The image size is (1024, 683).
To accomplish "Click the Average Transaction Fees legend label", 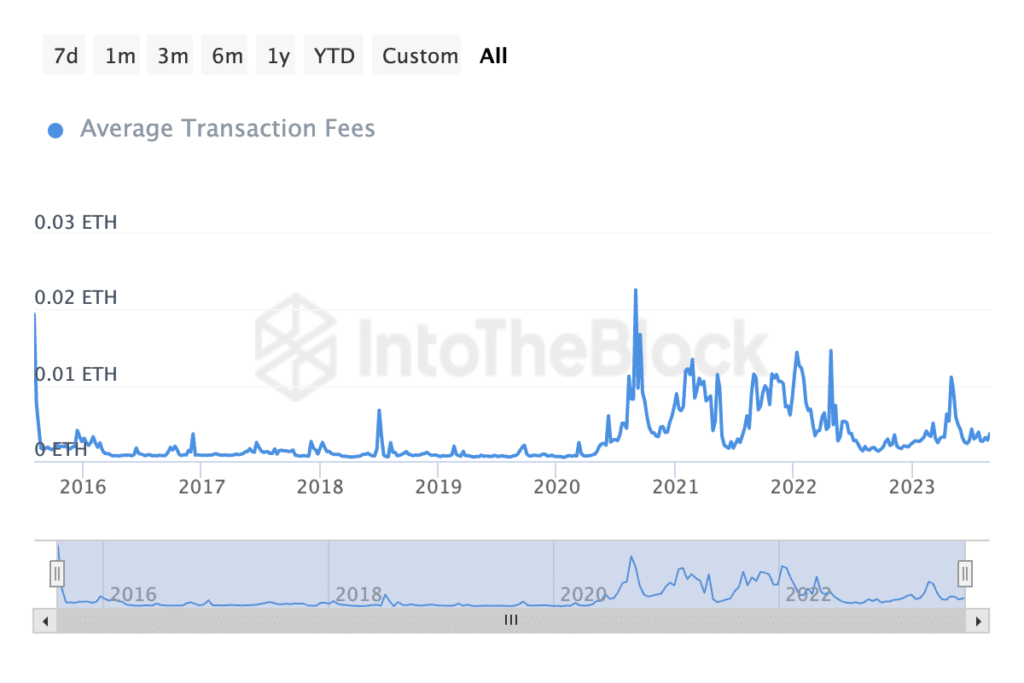I will coord(227,129).
